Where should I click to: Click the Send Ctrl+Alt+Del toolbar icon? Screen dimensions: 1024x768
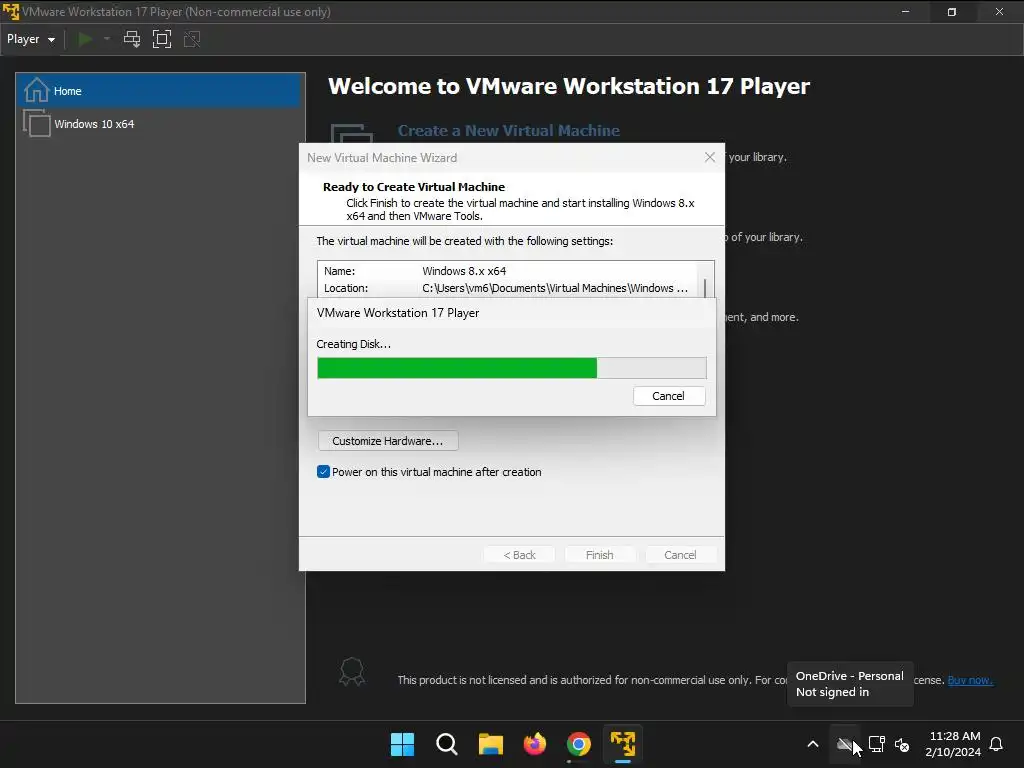click(x=132, y=39)
